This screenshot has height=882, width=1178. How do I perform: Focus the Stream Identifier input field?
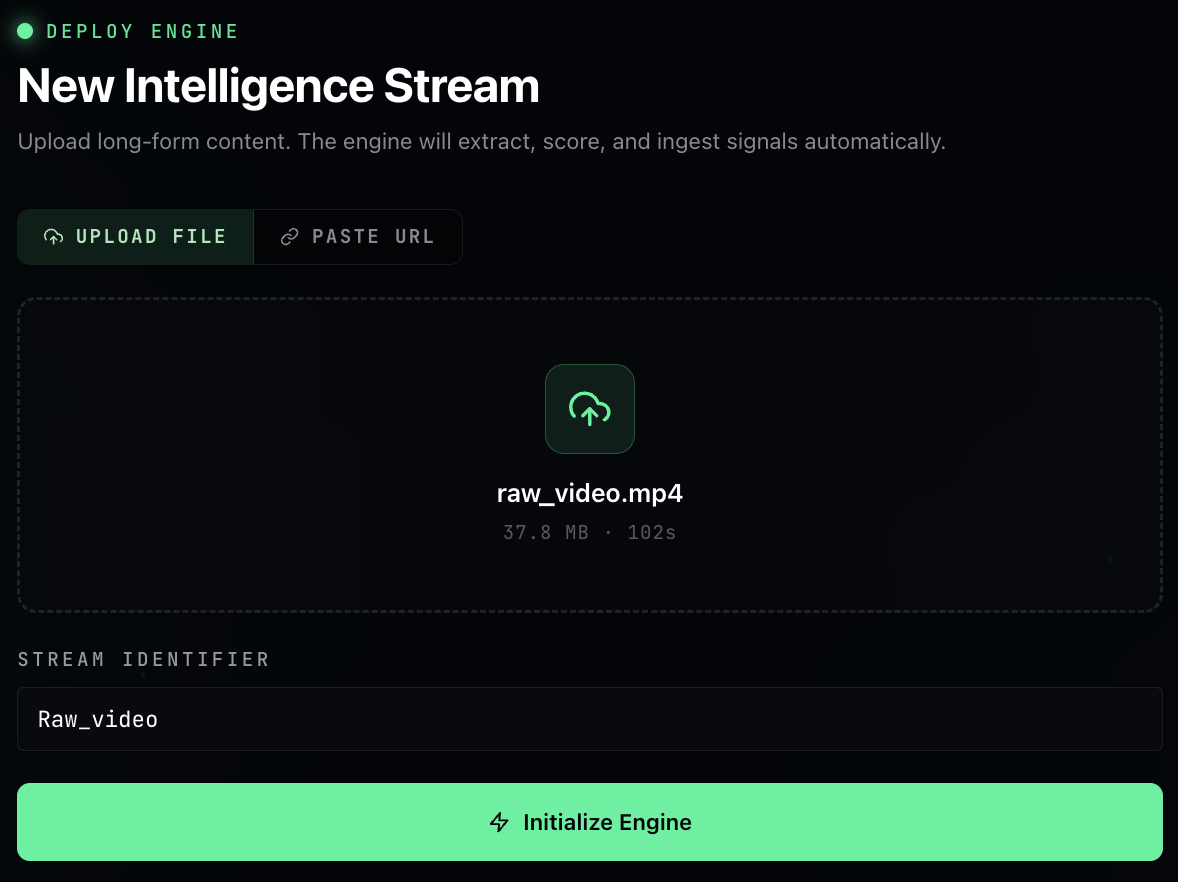[590, 719]
